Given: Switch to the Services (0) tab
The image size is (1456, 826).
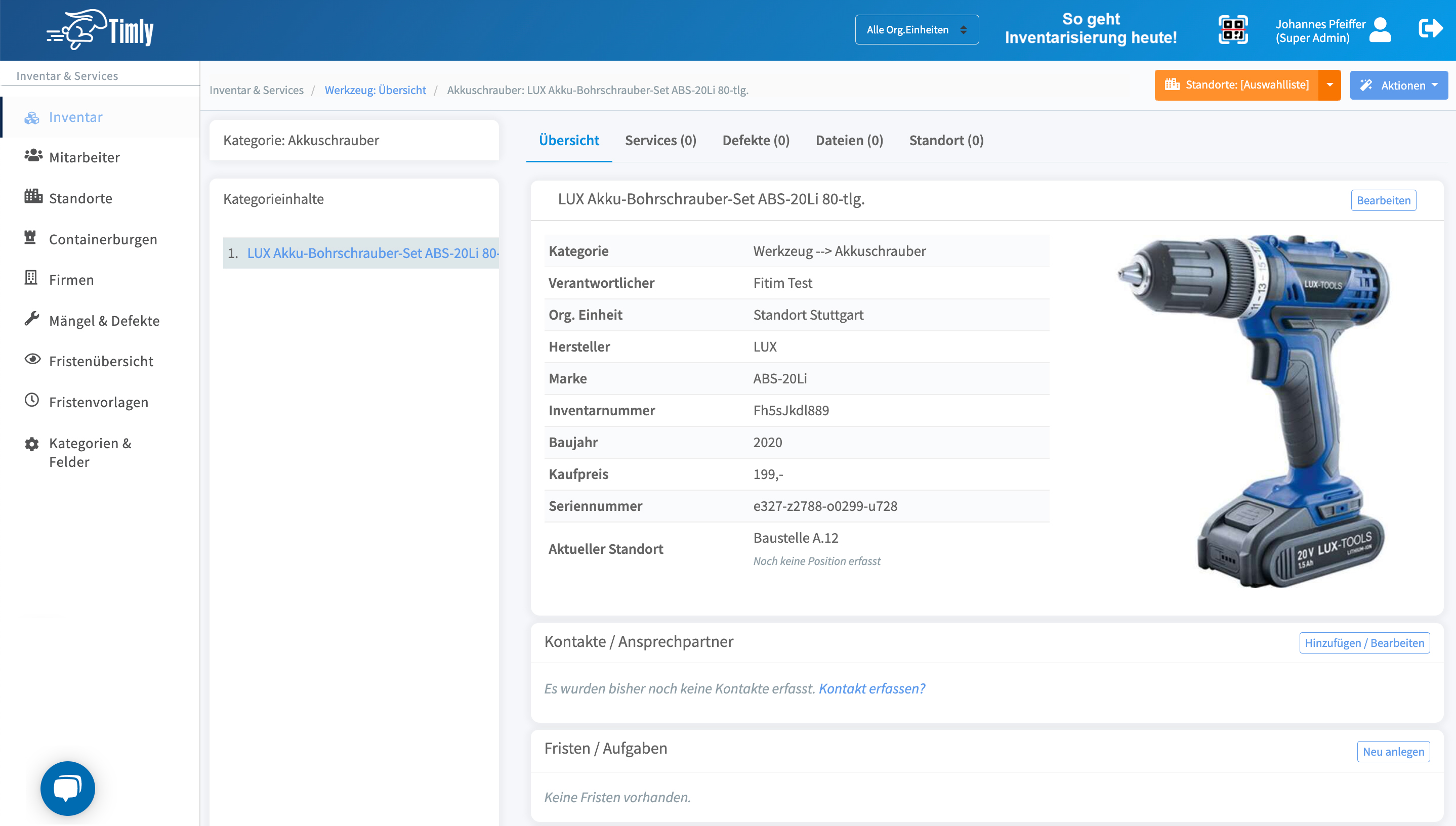Looking at the screenshot, I should [660, 141].
